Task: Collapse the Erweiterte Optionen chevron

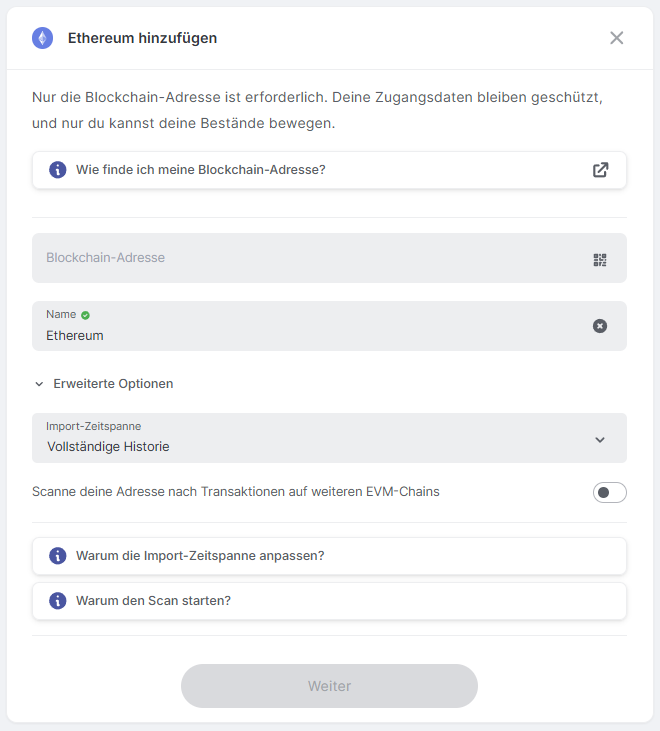Action: pyautogui.click(x=39, y=384)
